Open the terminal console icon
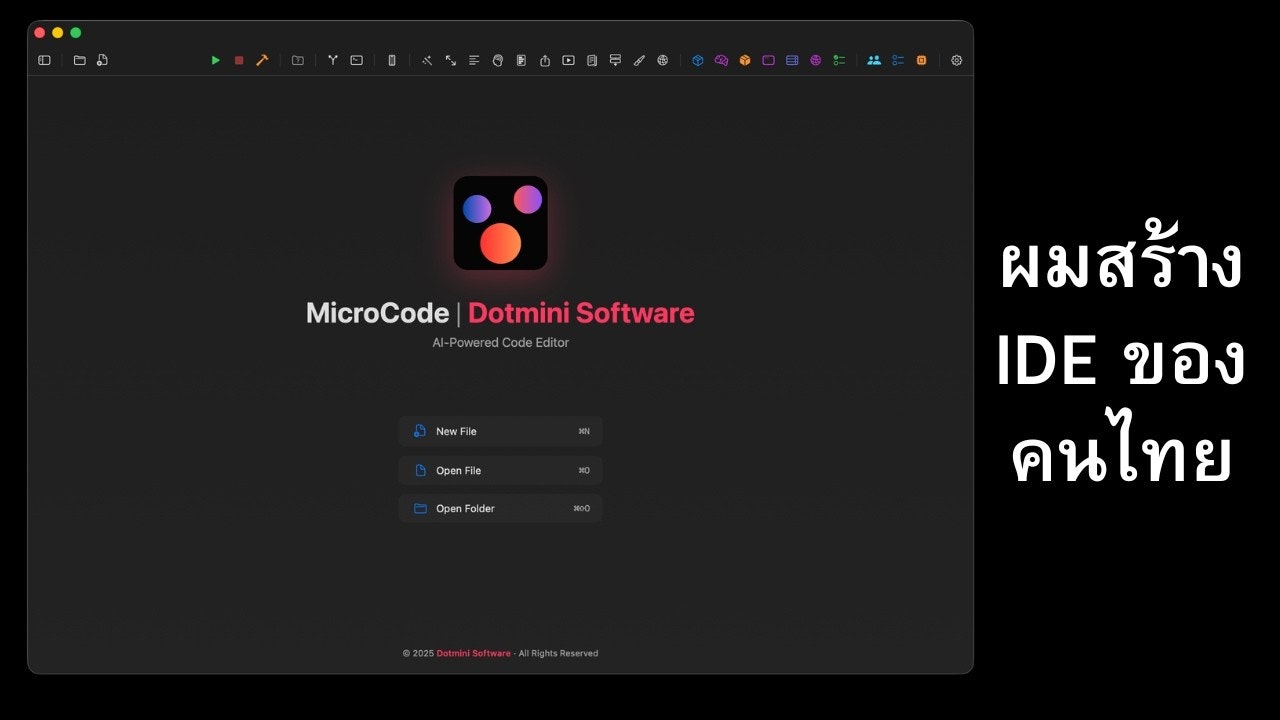Image resolution: width=1280 pixels, height=720 pixels. [356, 60]
